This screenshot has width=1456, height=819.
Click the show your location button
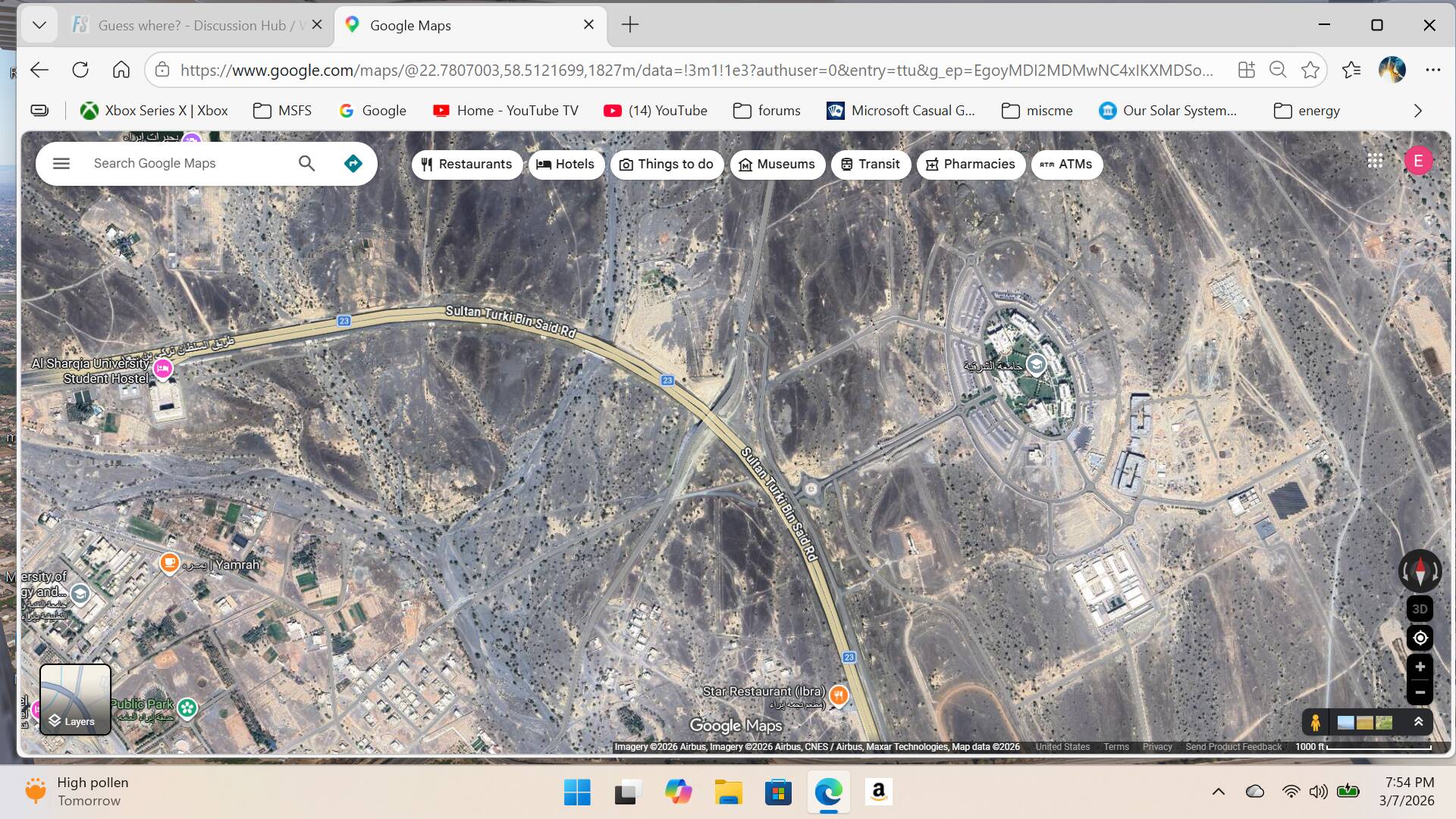1420,638
